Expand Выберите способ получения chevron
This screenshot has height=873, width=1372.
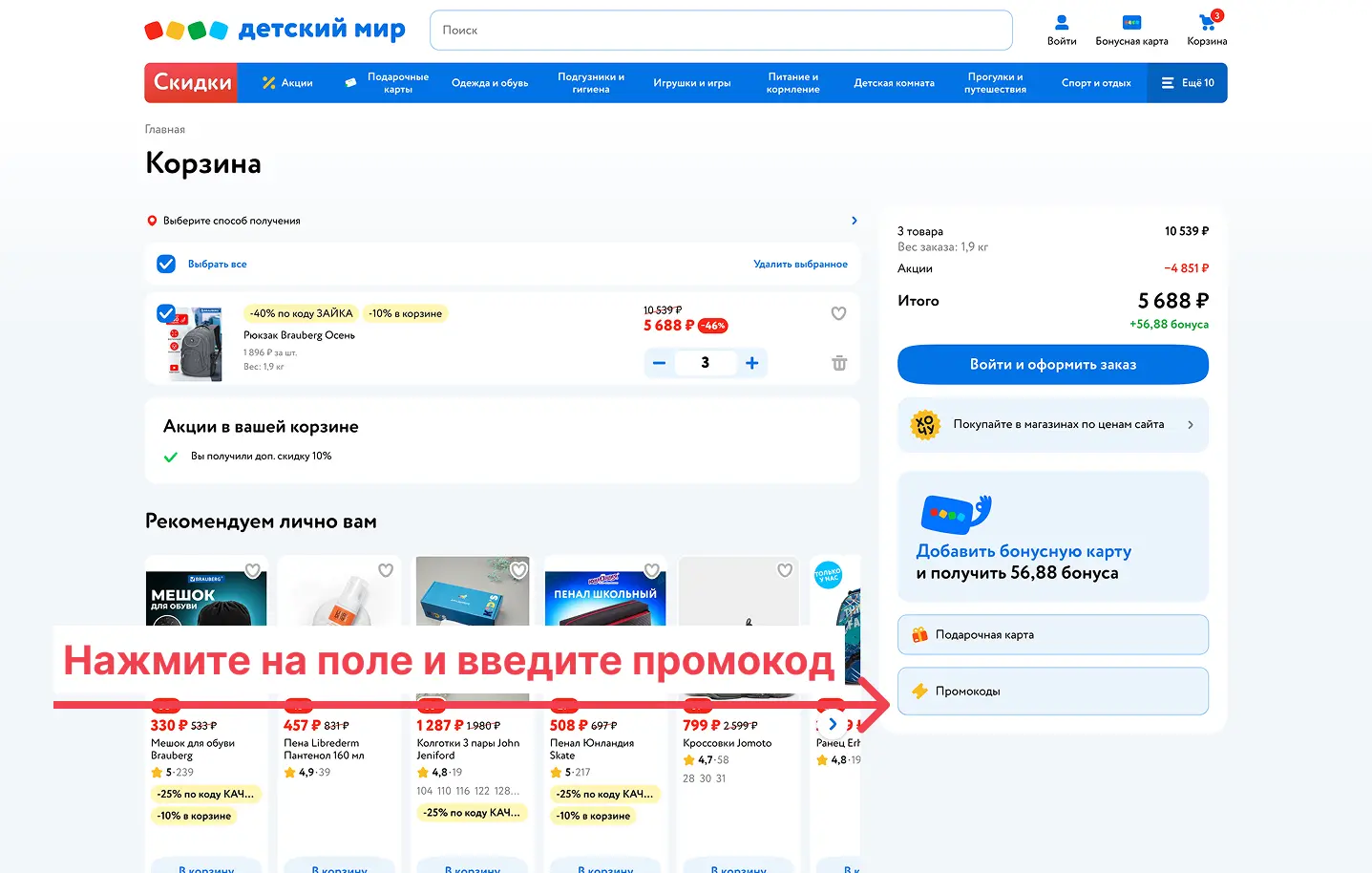[854, 221]
